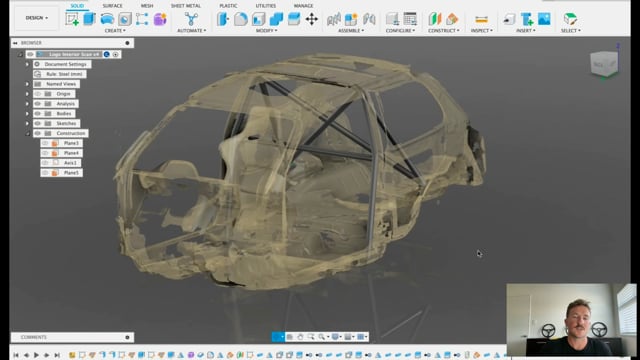Select the Shell tool
640x360 pixels.
tap(258, 19)
